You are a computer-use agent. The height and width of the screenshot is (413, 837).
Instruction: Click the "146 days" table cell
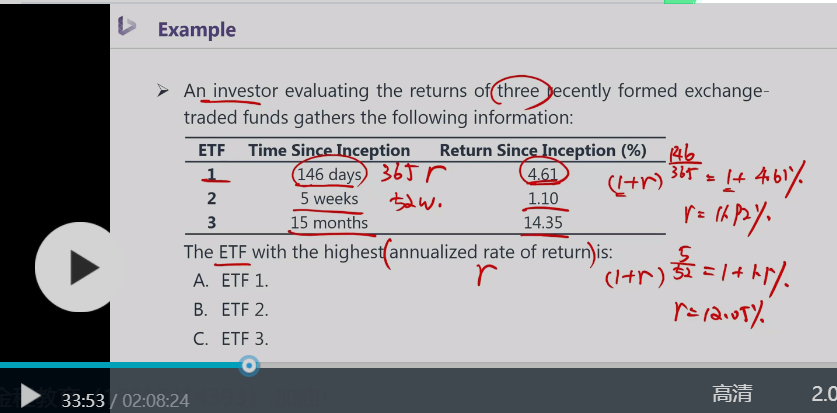[330, 175]
